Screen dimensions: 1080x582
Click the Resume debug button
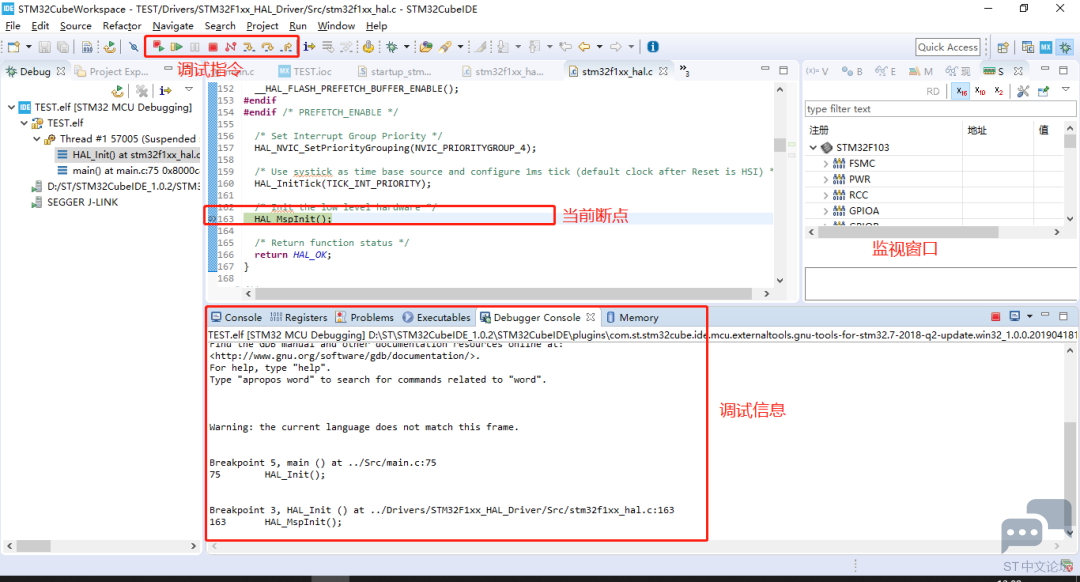pos(176,47)
